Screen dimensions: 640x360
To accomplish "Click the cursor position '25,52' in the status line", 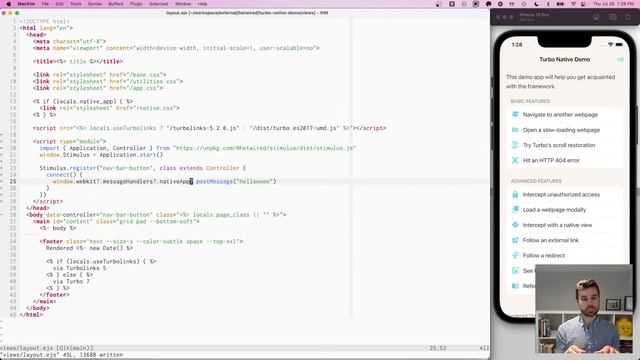I will [438, 348].
